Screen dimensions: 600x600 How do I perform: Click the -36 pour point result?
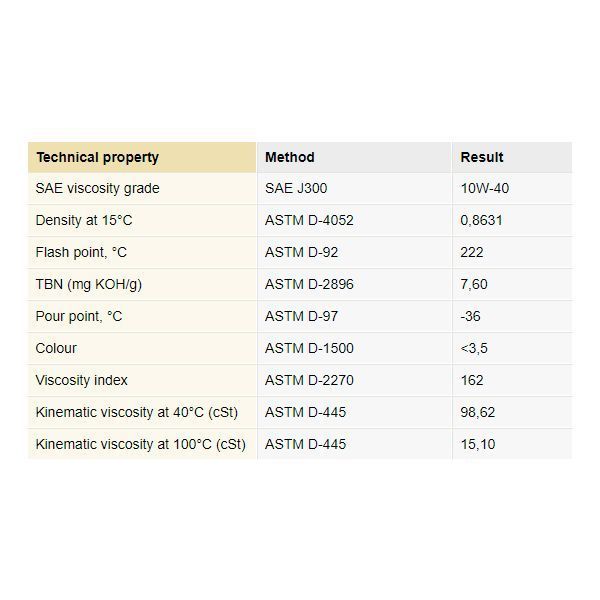[x=470, y=316]
